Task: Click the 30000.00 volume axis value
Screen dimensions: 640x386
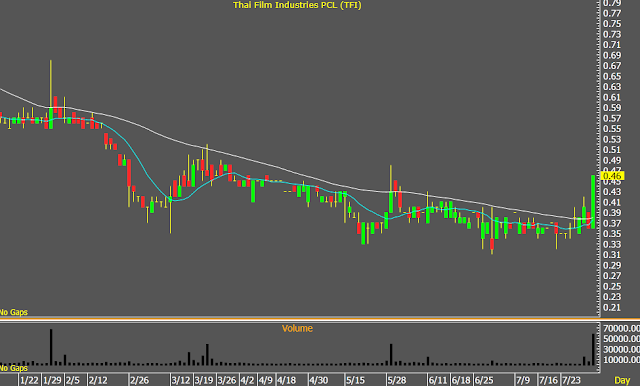Action: [621, 350]
